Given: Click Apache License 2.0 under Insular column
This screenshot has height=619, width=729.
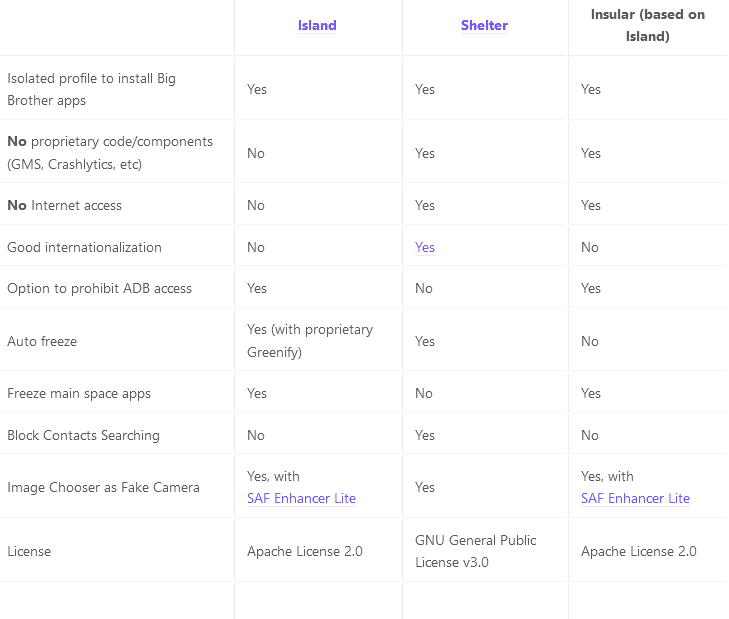Looking at the screenshot, I should point(638,551).
